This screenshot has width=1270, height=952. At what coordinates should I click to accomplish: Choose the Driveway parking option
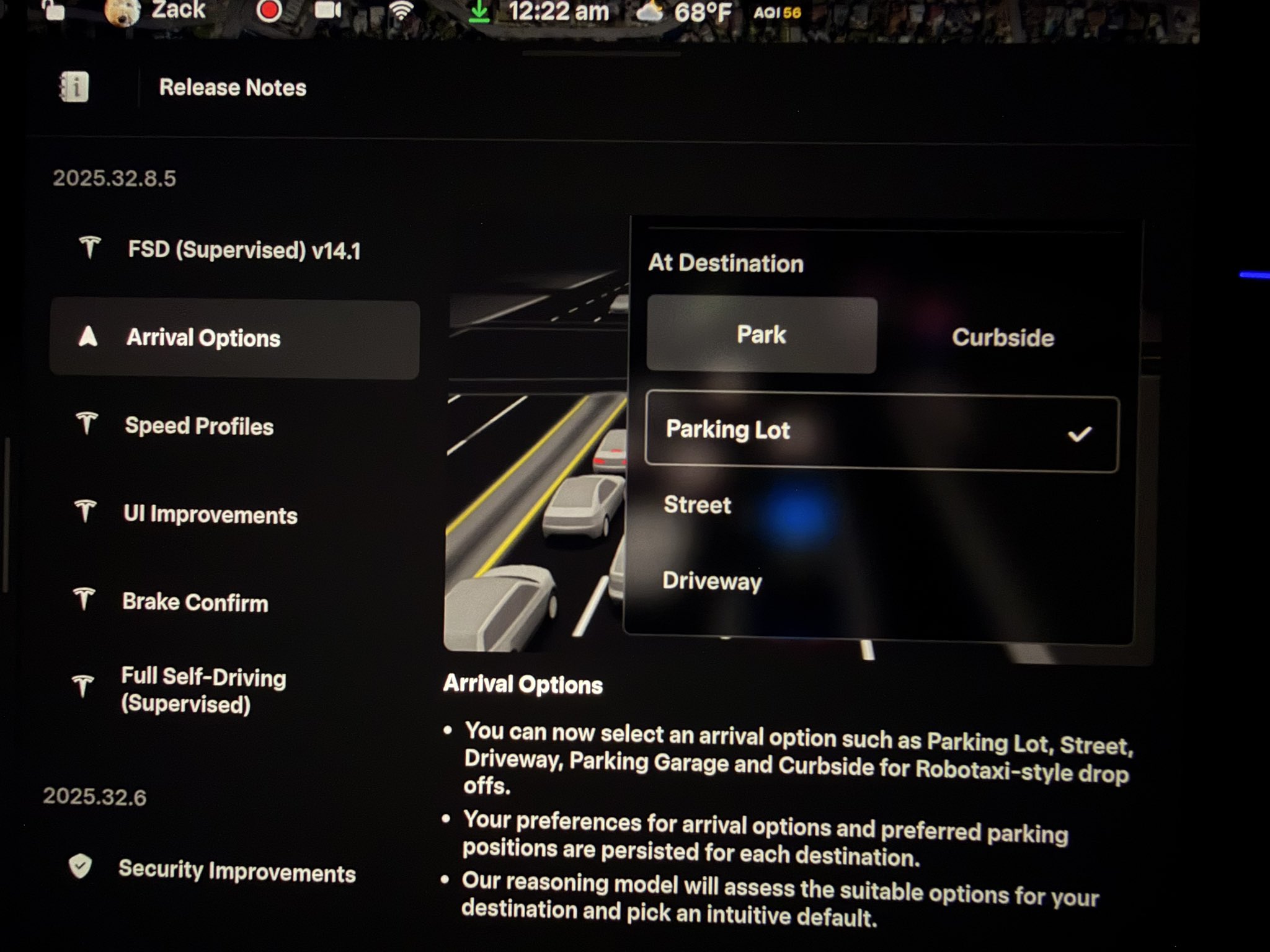tap(712, 581)
